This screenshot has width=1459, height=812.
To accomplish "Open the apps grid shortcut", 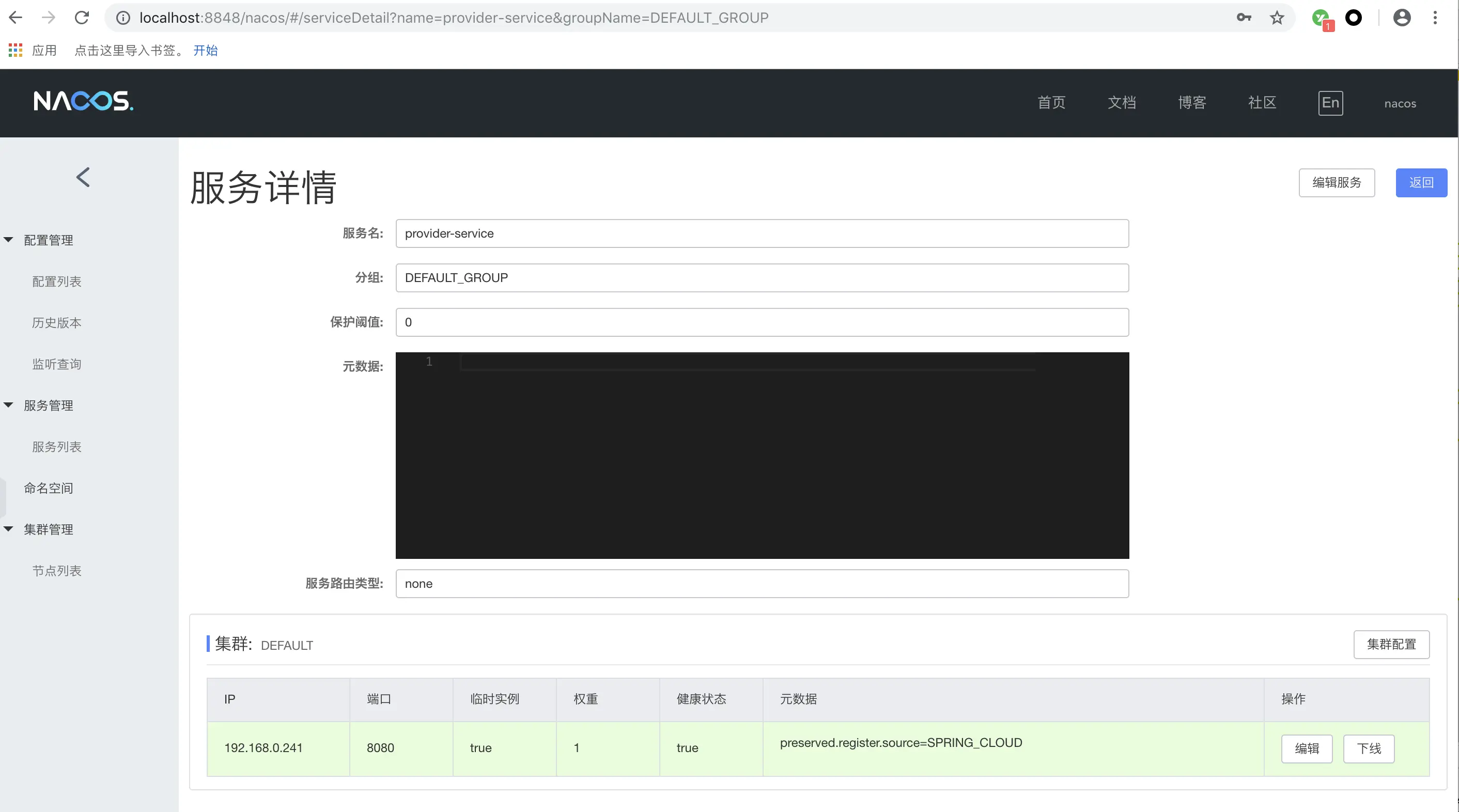I will [15, 51].
